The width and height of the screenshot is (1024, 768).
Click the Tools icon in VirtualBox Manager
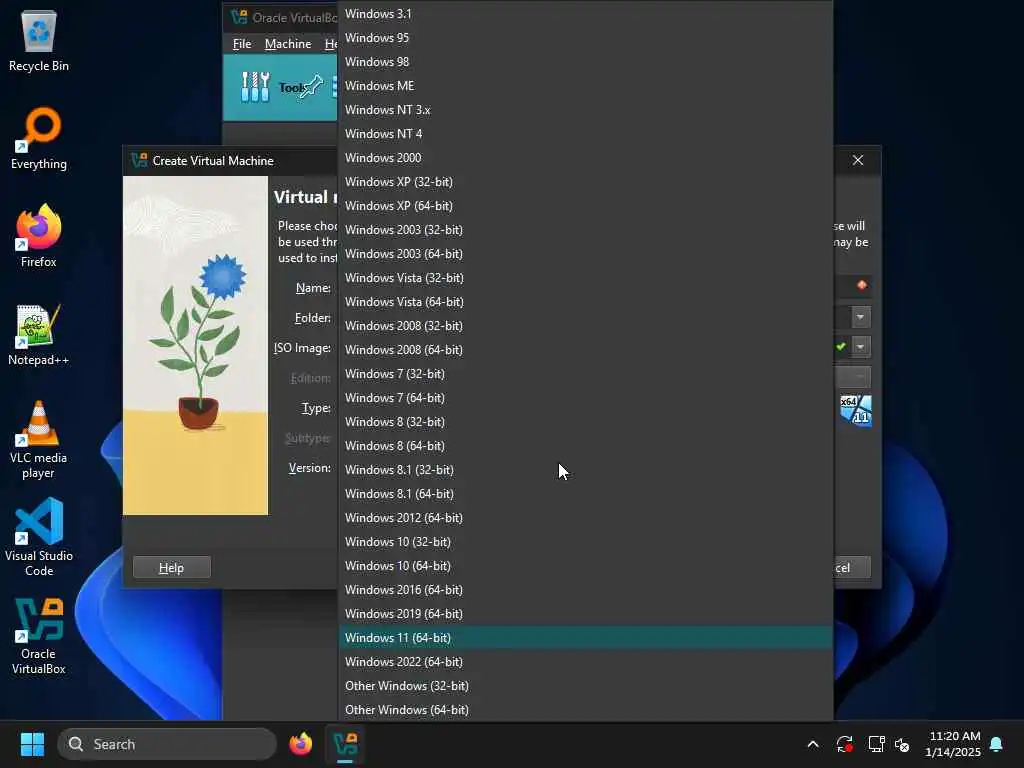pos(255,87)
